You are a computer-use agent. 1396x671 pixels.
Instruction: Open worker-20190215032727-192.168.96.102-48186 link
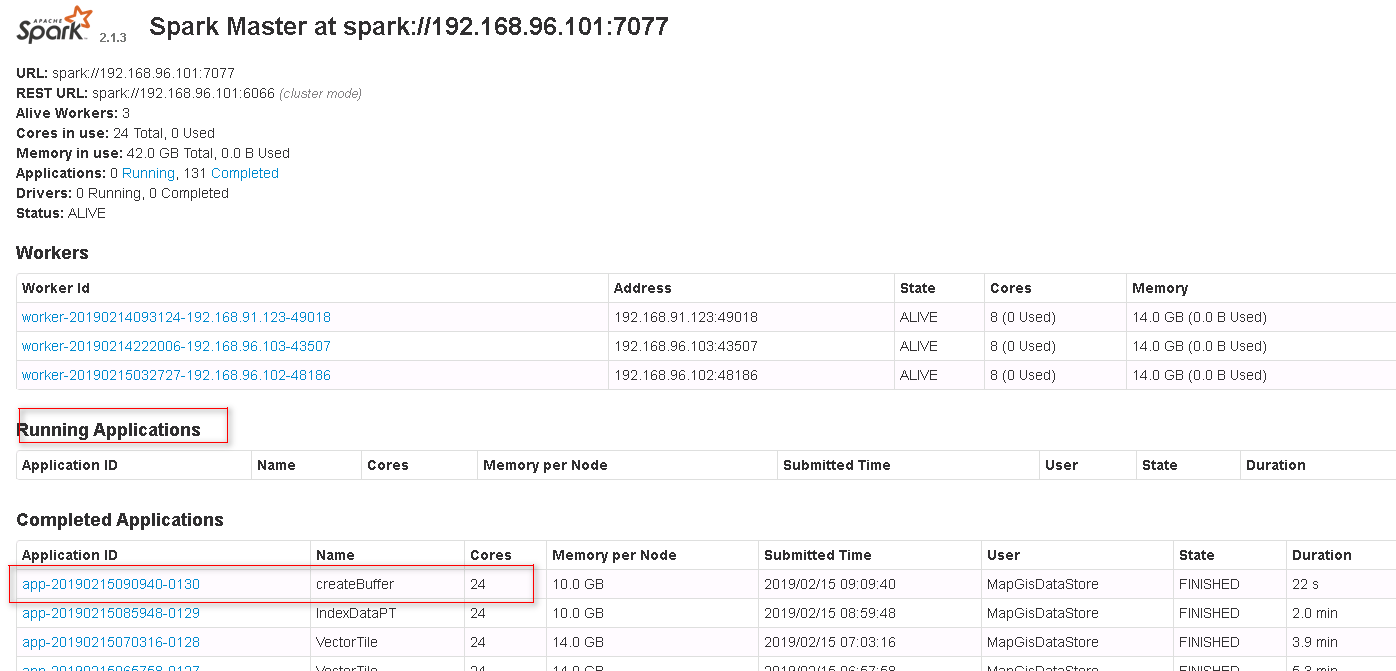pos(176,375)
